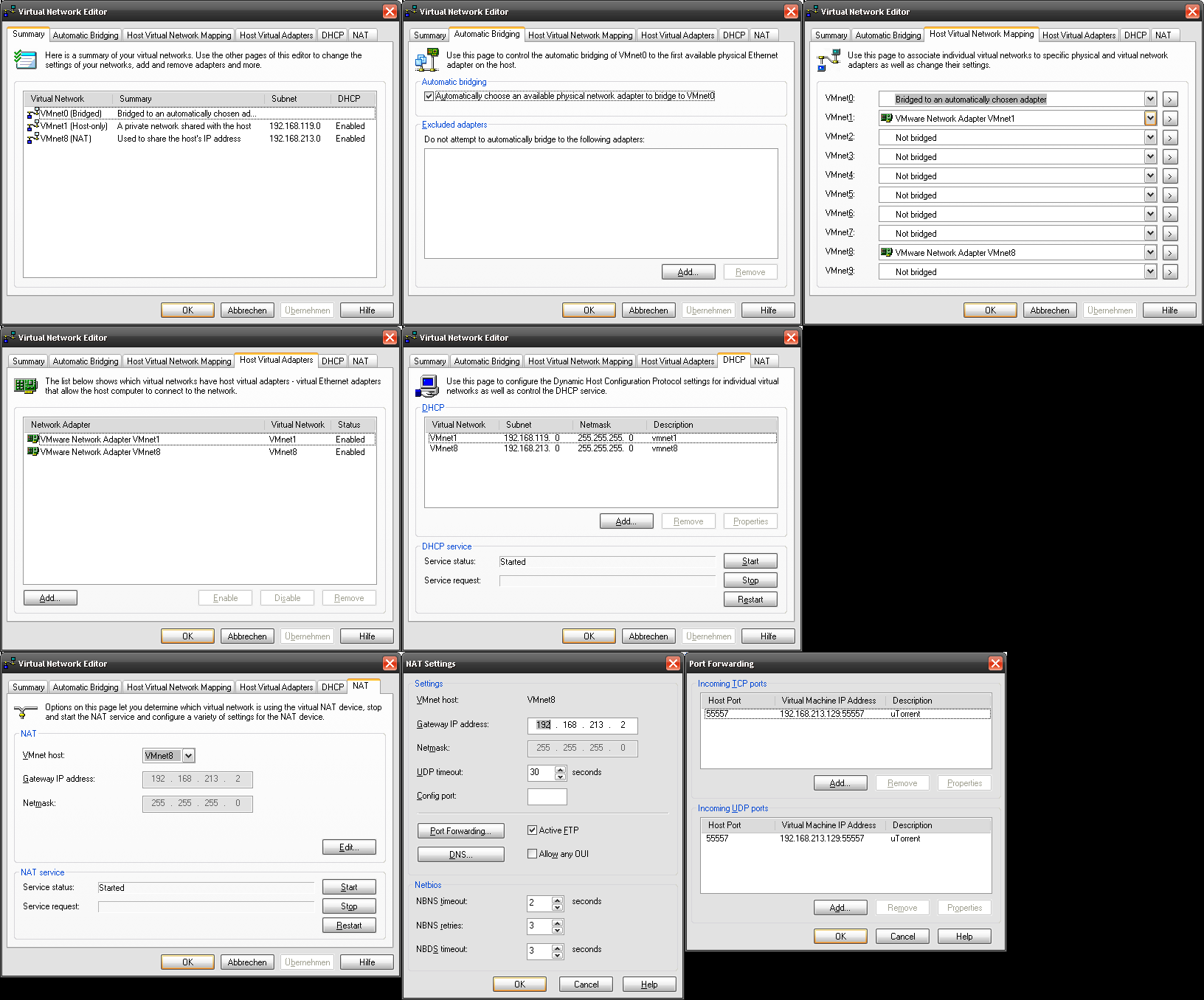Increase the UDP timeout spinner value
This screenshot has width=1204, height=1000.
[x=560, y=769]
